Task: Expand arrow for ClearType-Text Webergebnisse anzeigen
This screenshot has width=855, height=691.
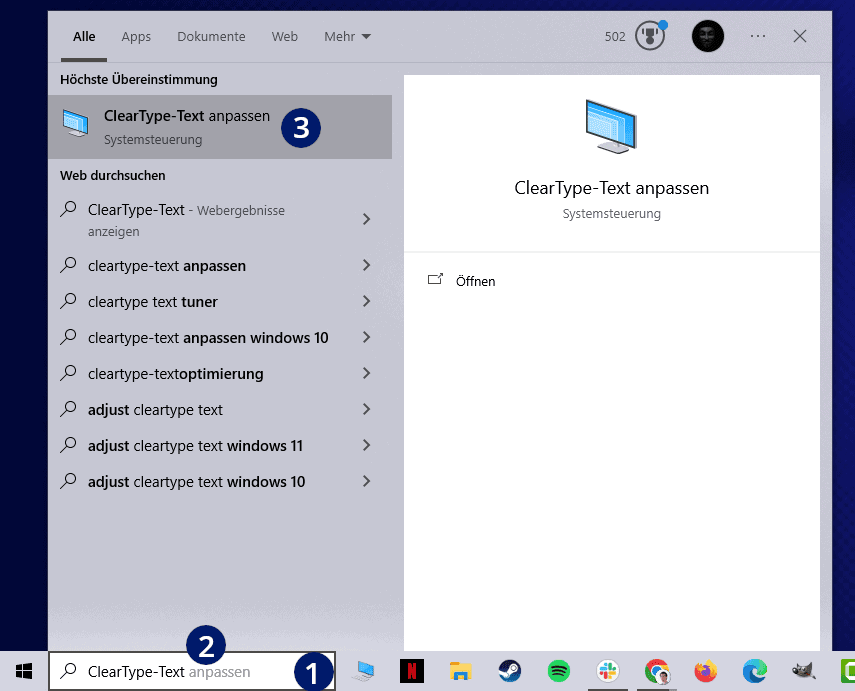Action: [366, 219]
